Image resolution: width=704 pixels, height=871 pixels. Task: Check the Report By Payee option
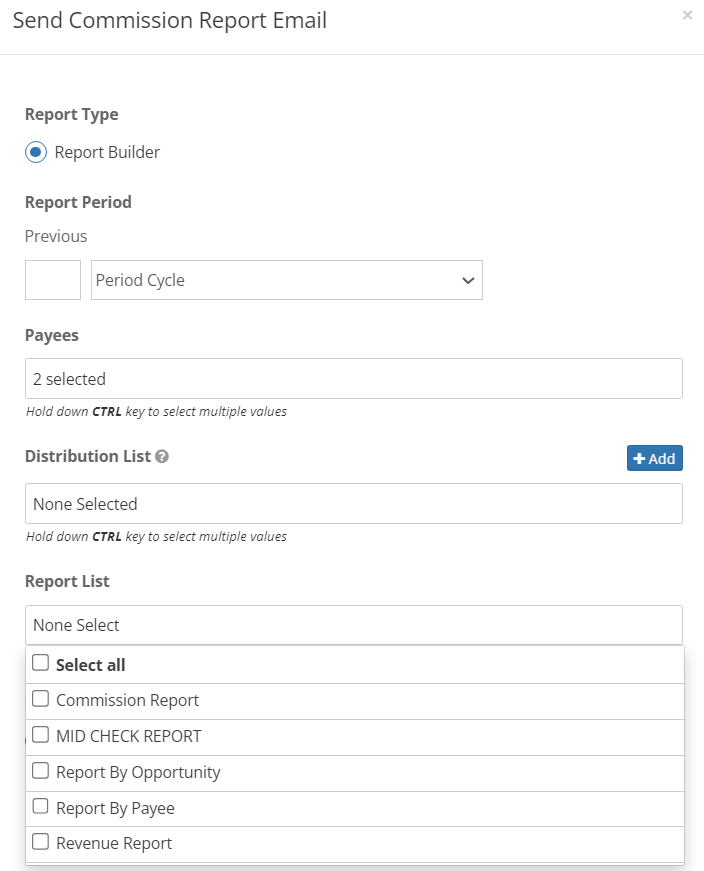click(40, 806)
